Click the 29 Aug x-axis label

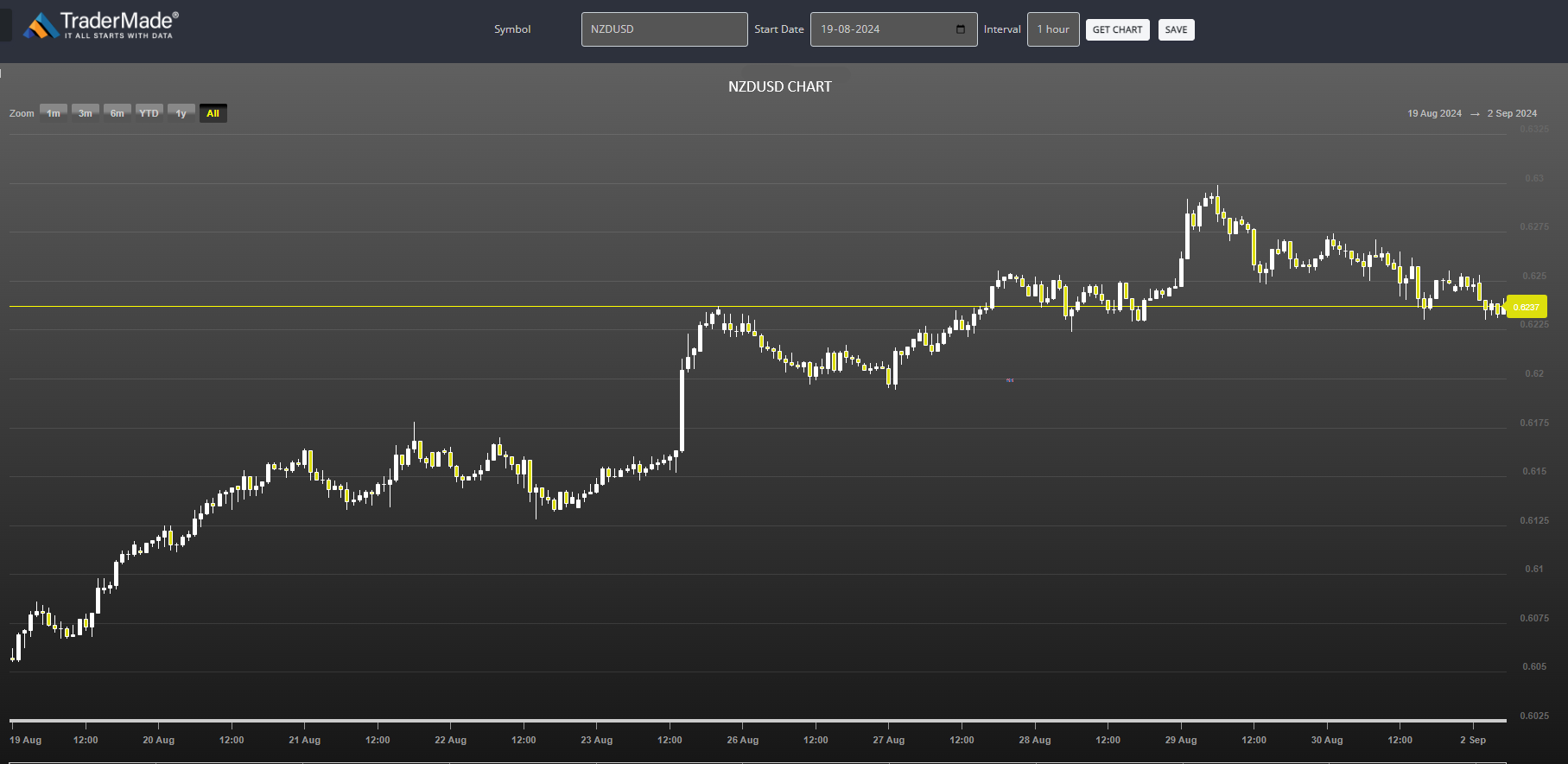click(1181, 740)
